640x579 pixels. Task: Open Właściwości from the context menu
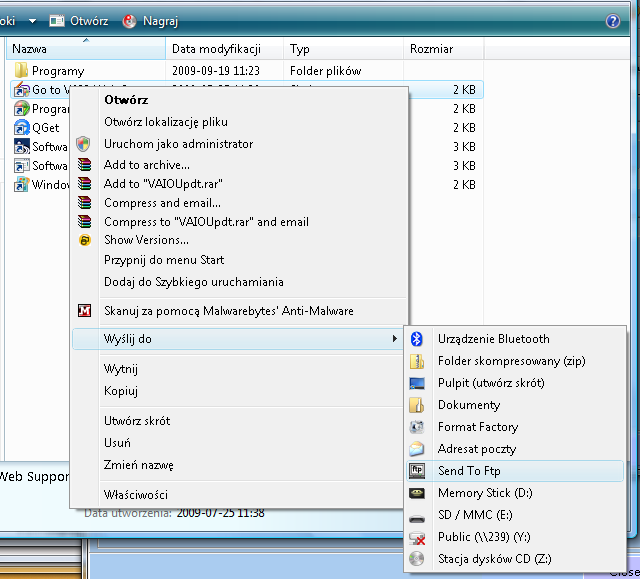coord(239,495)
